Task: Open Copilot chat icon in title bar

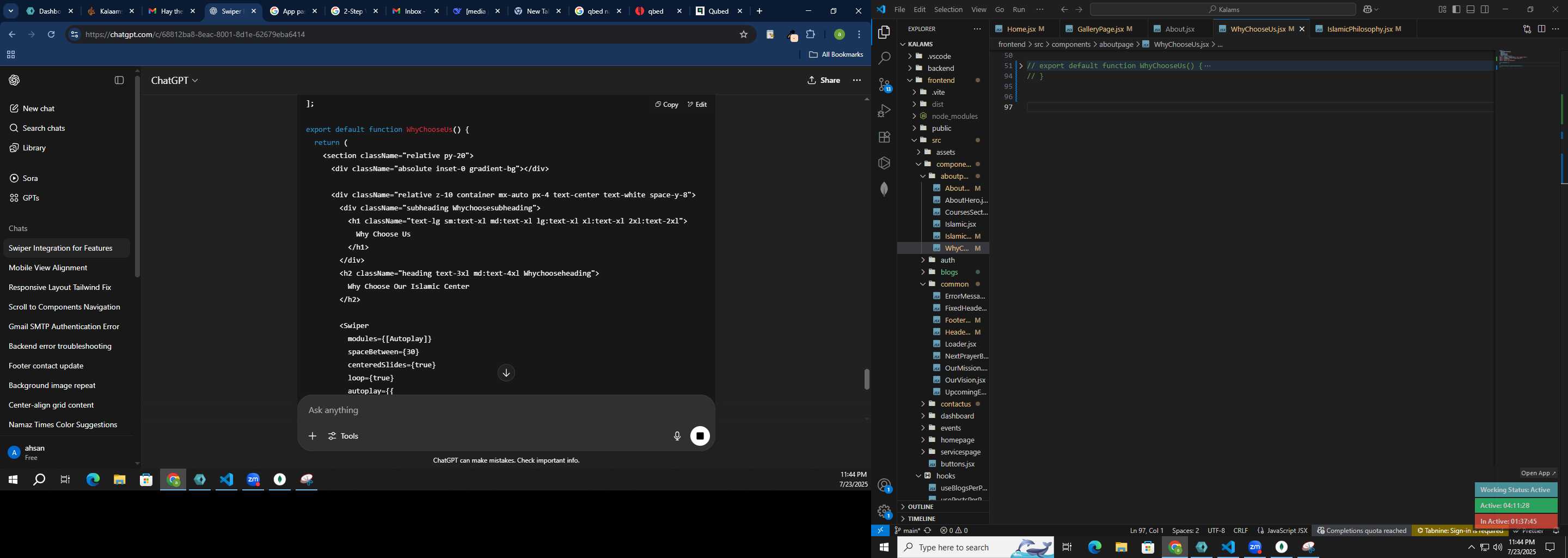Action: 1368,9
